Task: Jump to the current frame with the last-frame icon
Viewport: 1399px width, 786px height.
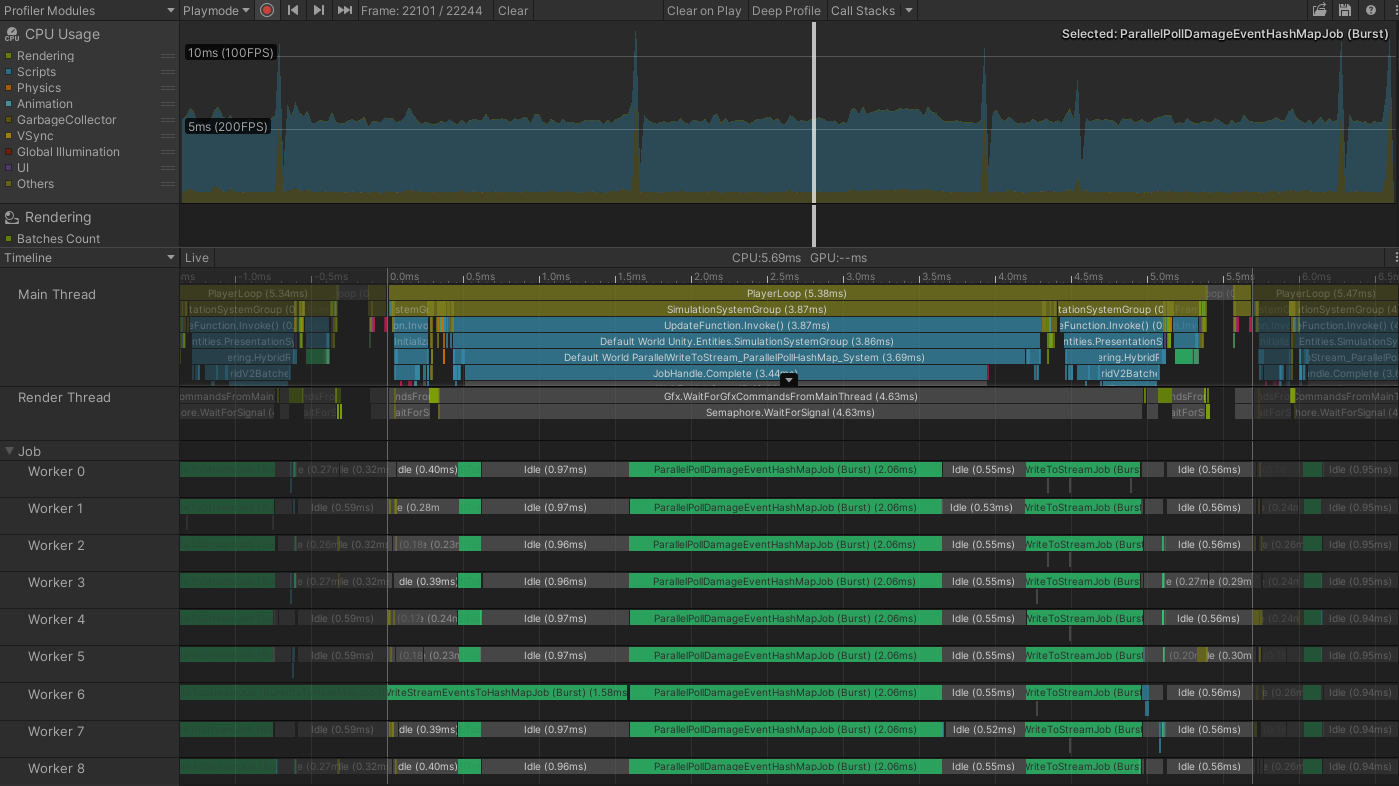Action: pyautogui.click(x=344, y=11)
